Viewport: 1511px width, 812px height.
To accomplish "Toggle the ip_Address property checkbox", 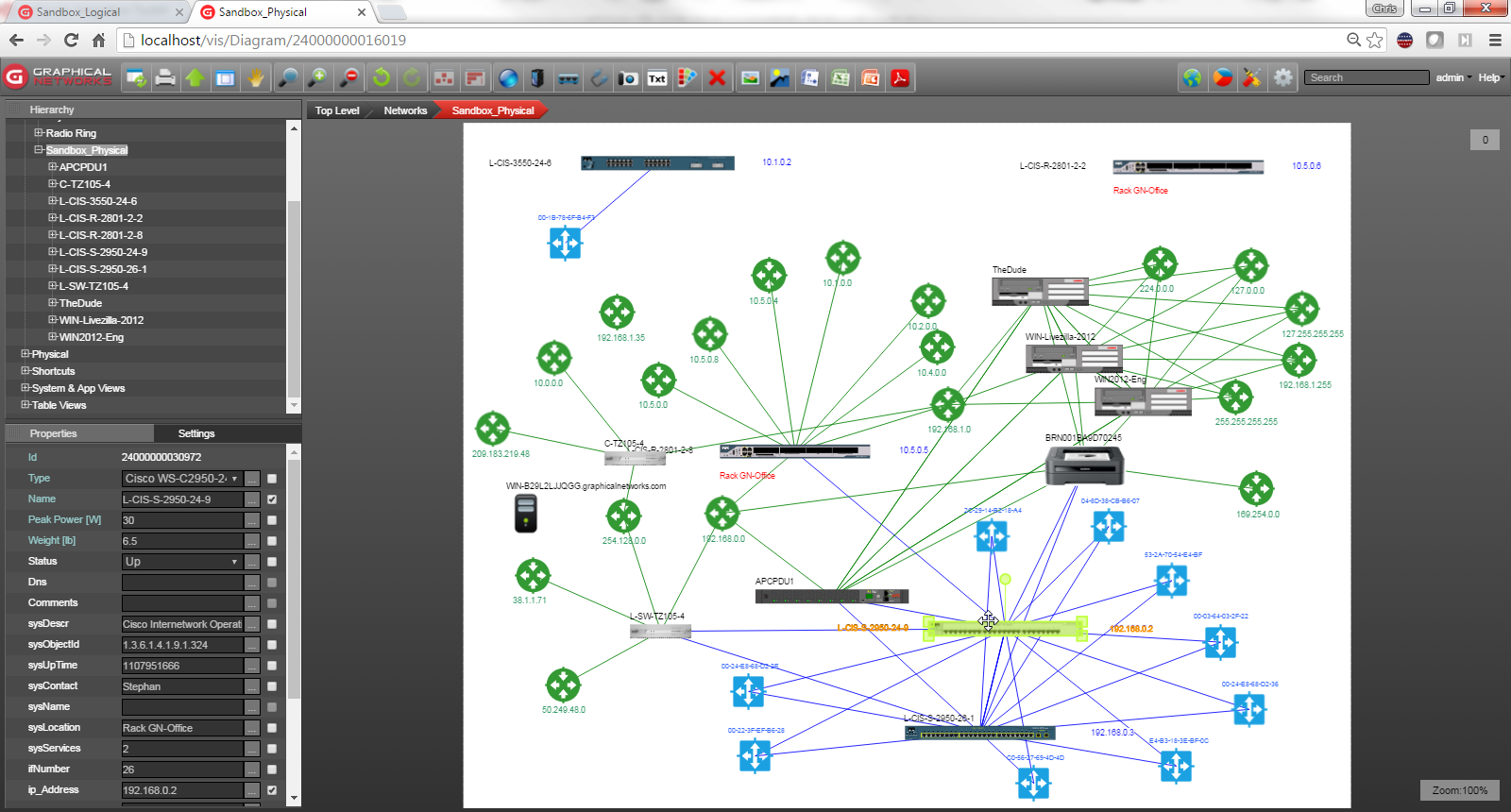I will pyautogui.click(x=272, y=790).
